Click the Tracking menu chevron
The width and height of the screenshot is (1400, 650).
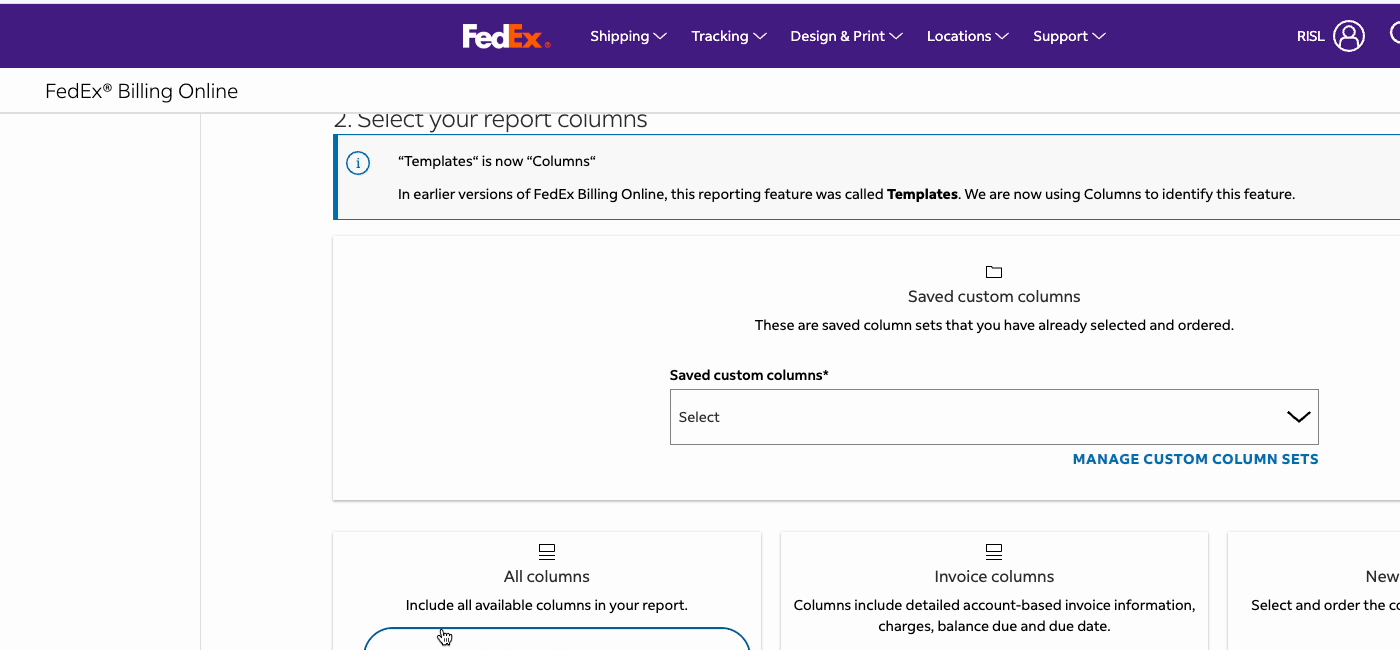[760, 36]
